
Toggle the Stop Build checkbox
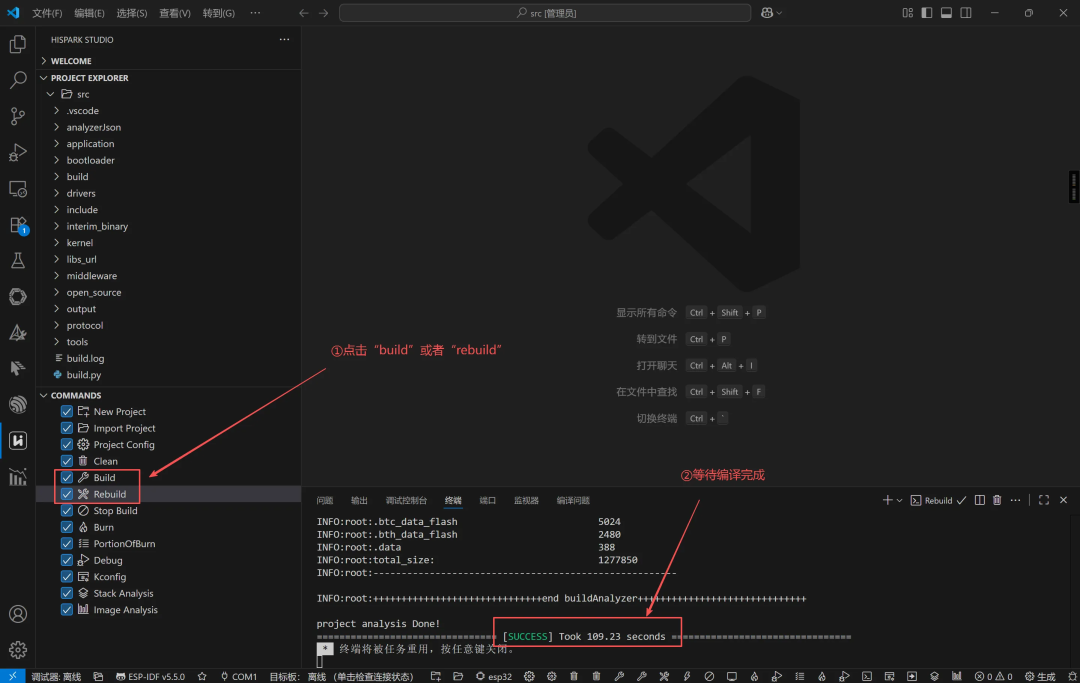(67, 510)
